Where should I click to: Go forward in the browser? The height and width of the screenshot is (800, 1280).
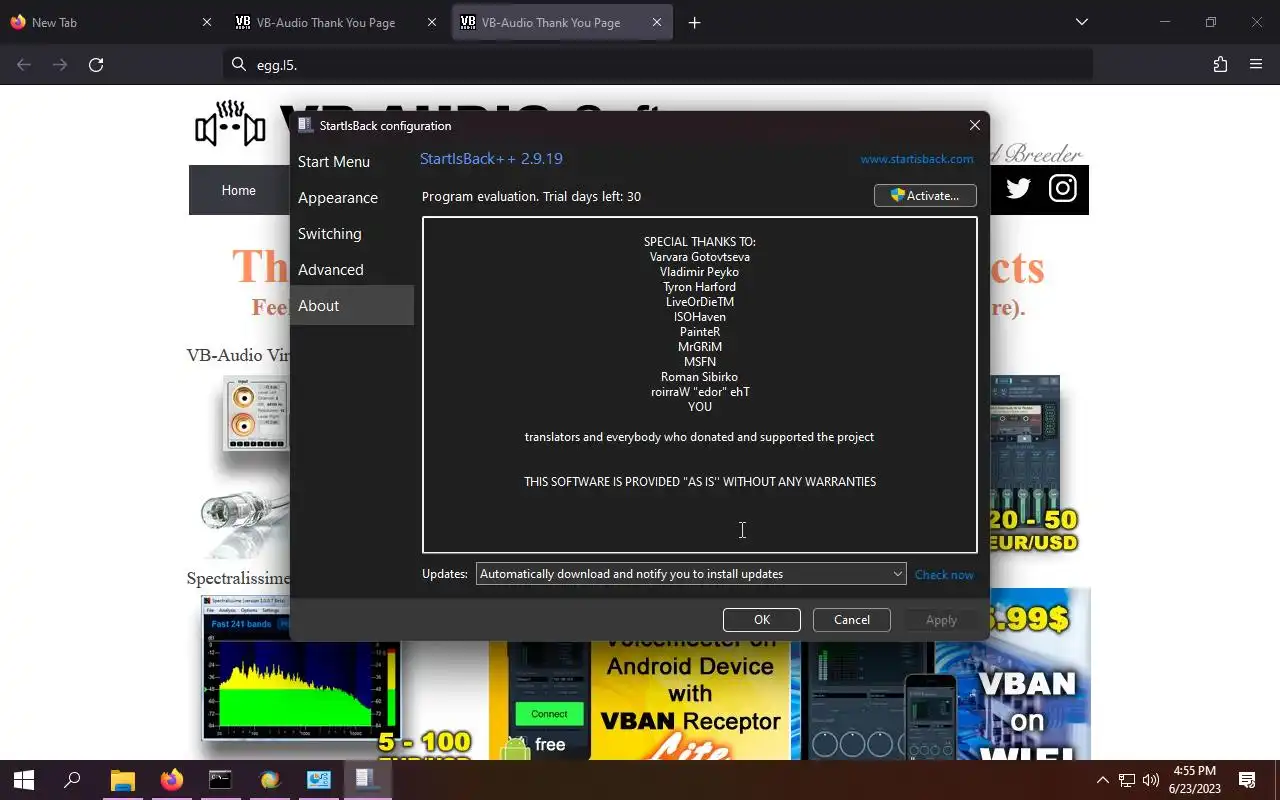click(x=60, y=65)
